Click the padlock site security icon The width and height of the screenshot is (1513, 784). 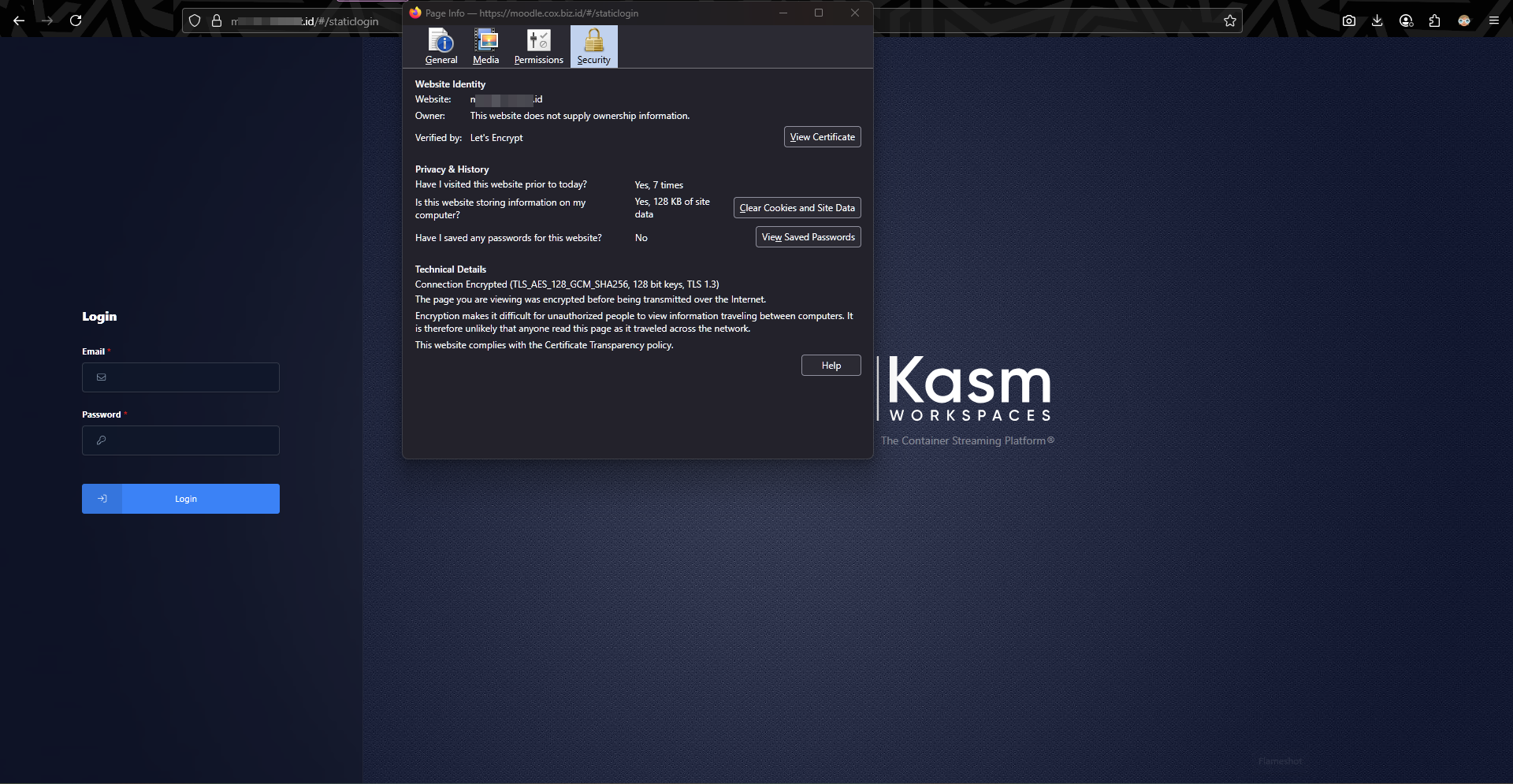pyautogui.click(x=217, y=21)
